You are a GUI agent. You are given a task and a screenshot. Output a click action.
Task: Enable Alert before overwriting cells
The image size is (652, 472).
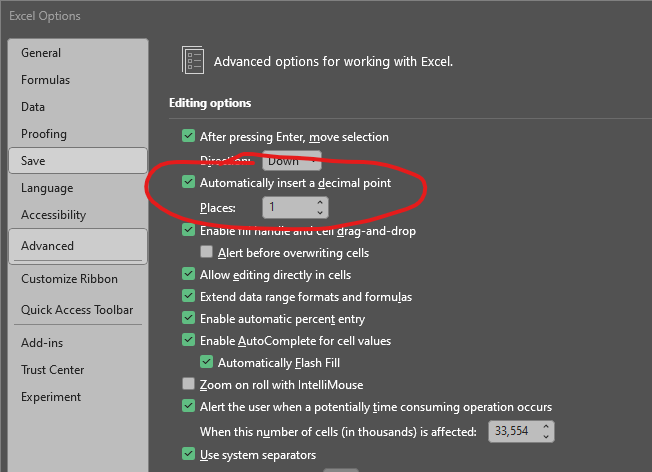(206, 252)
